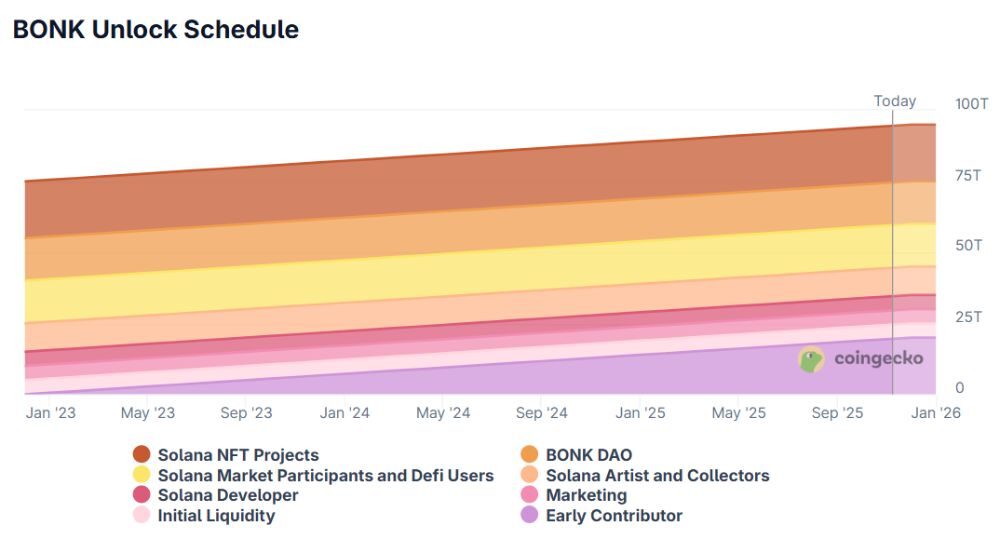
Task: Toggle the Marketing legend entry
Action: [586, 495]
